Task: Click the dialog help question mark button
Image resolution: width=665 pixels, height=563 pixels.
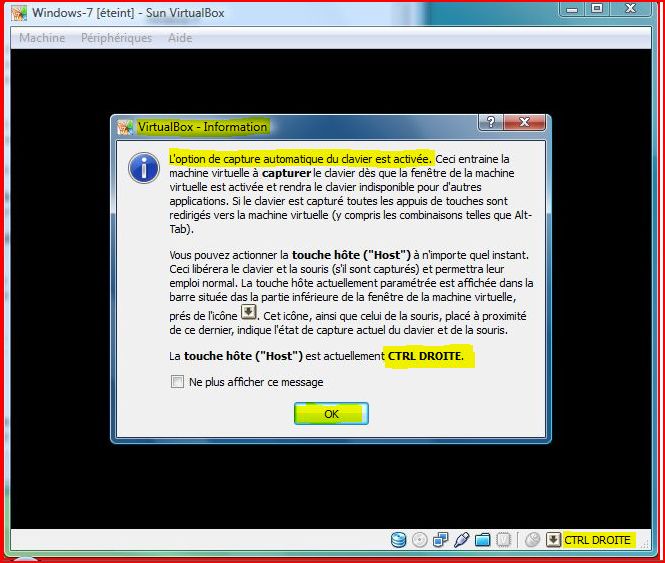Action: pos(491,122)
